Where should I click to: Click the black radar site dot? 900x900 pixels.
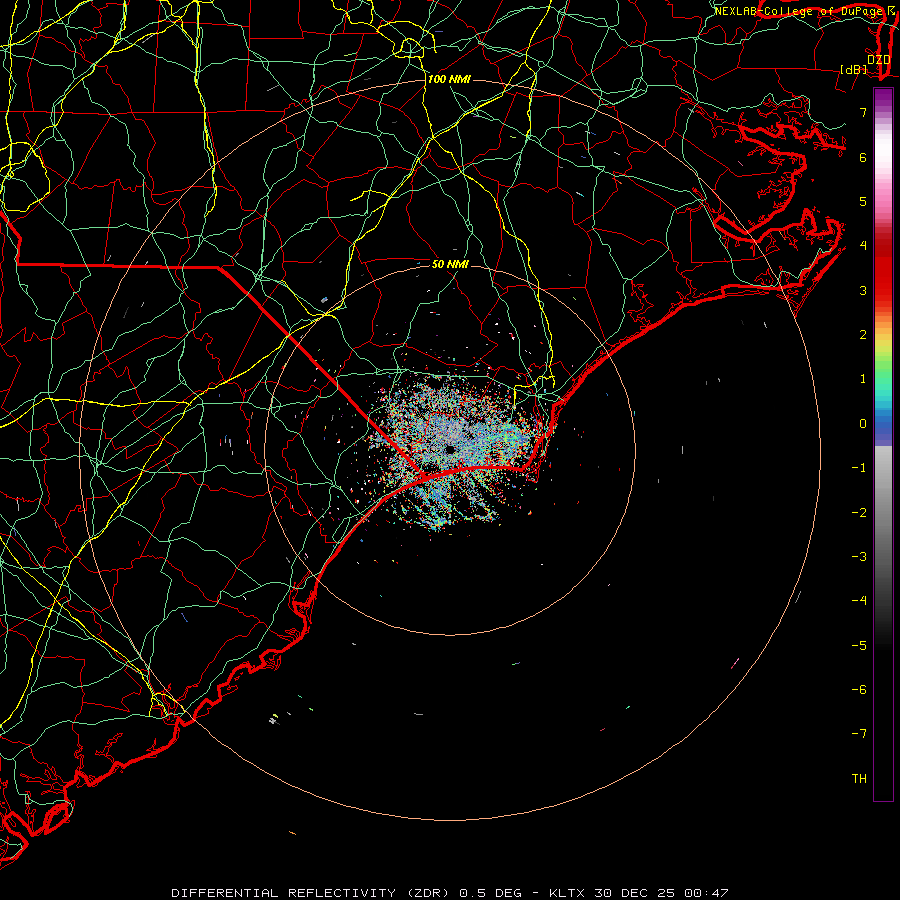450,449
